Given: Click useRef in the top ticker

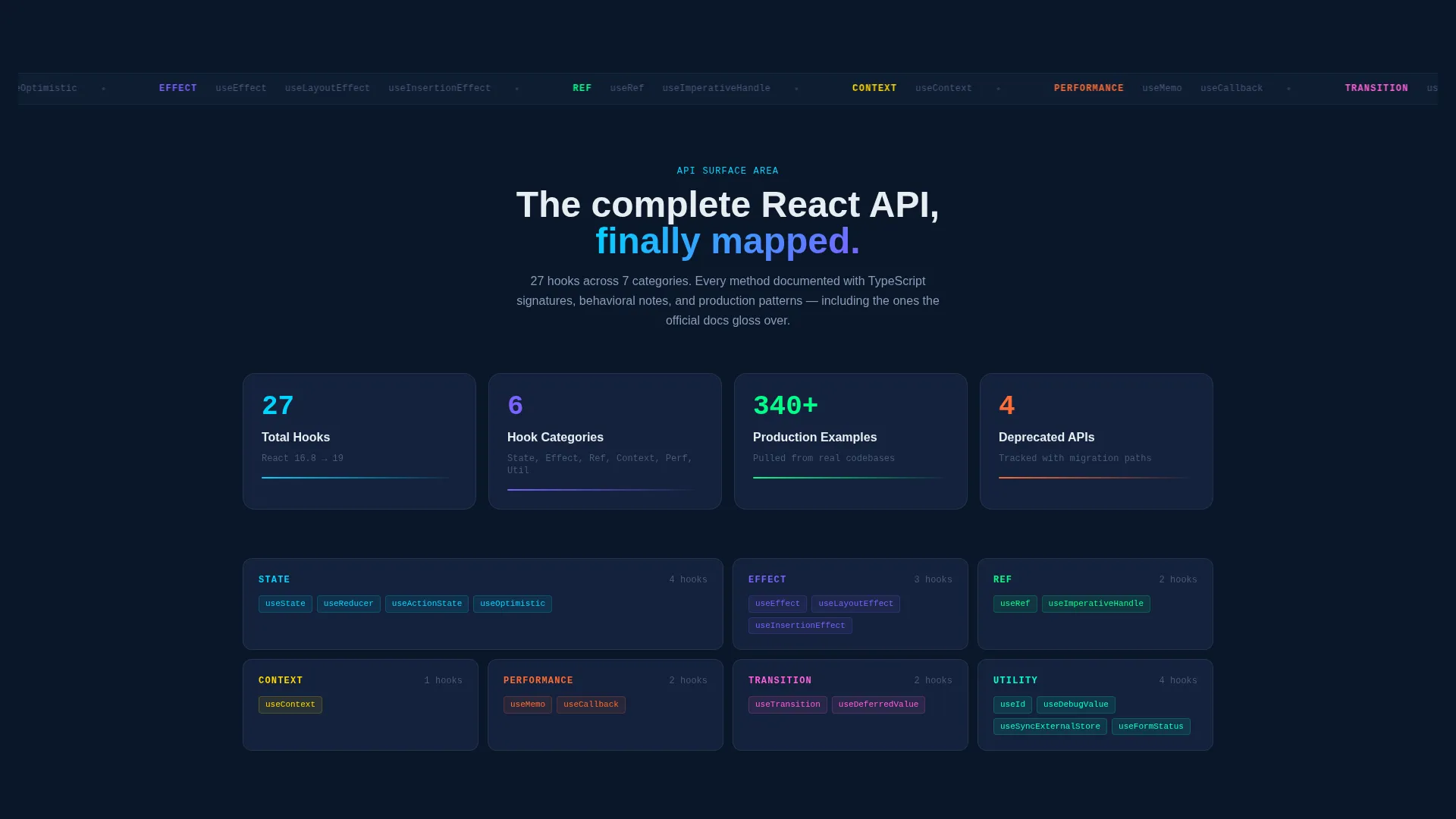Looking at the screenshot, I should [627, 88].
